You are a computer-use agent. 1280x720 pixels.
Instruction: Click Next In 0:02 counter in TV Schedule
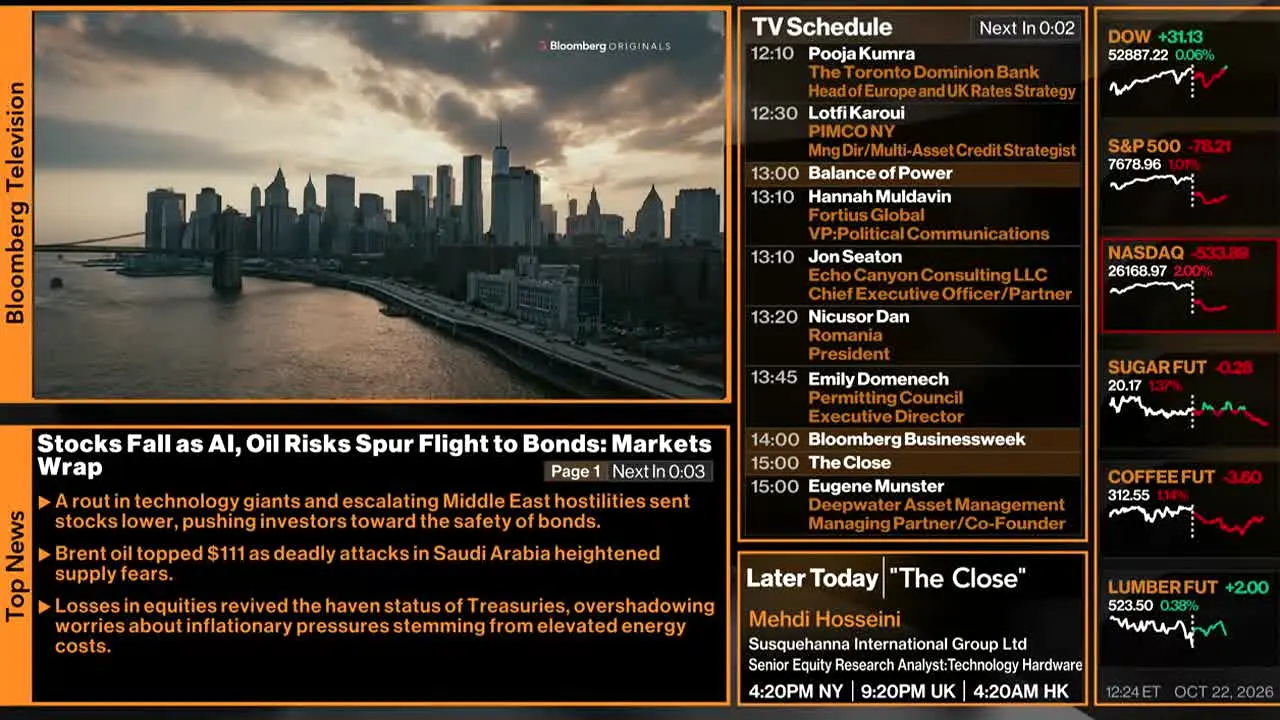pos(1027,28)
